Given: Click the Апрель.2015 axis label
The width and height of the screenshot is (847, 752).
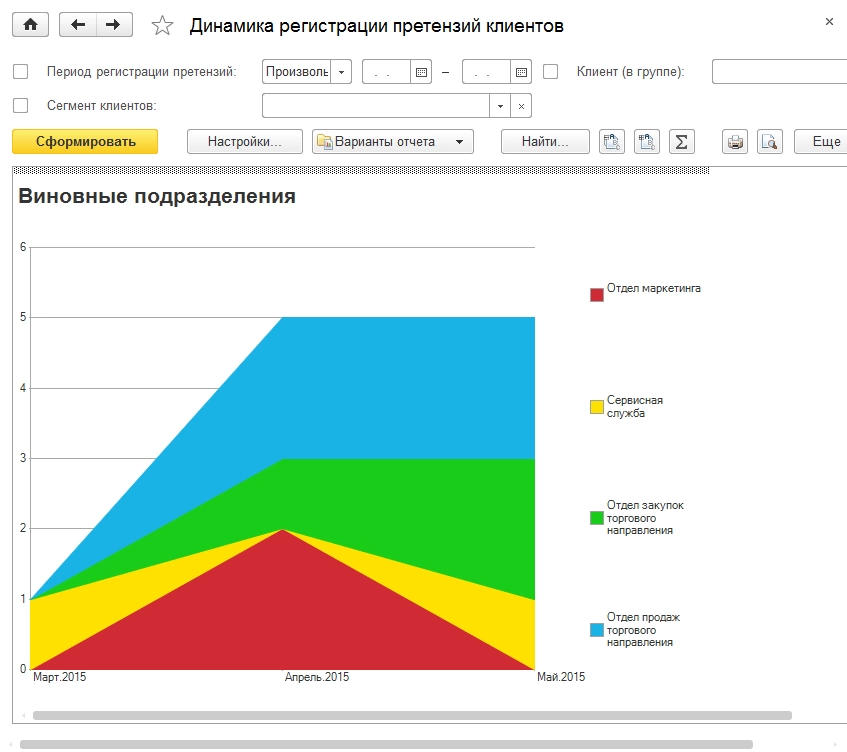Looking at the screenshot, I should pyautogui.click(x=317, y=677).
